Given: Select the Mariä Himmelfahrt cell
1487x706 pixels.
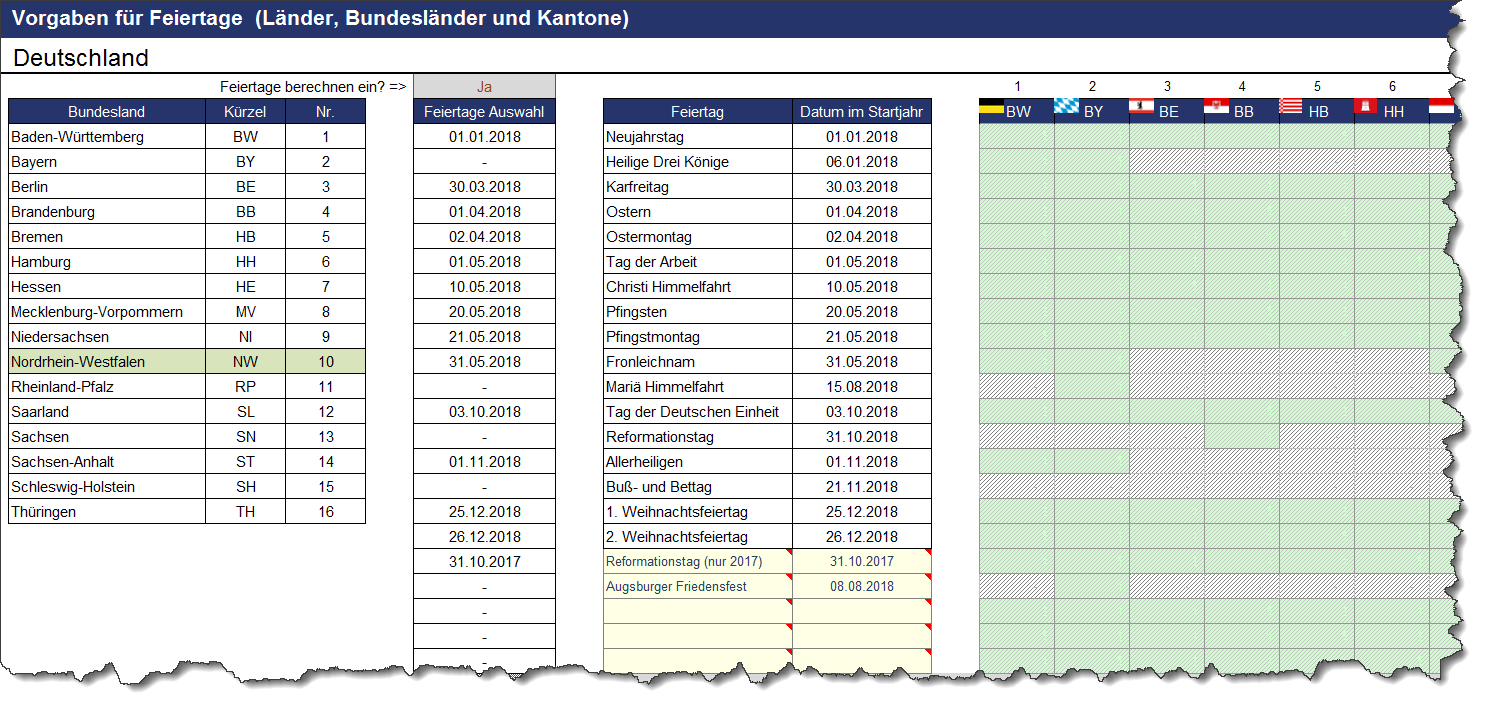Looking at the screenshot, I should (x=698, y=386).
